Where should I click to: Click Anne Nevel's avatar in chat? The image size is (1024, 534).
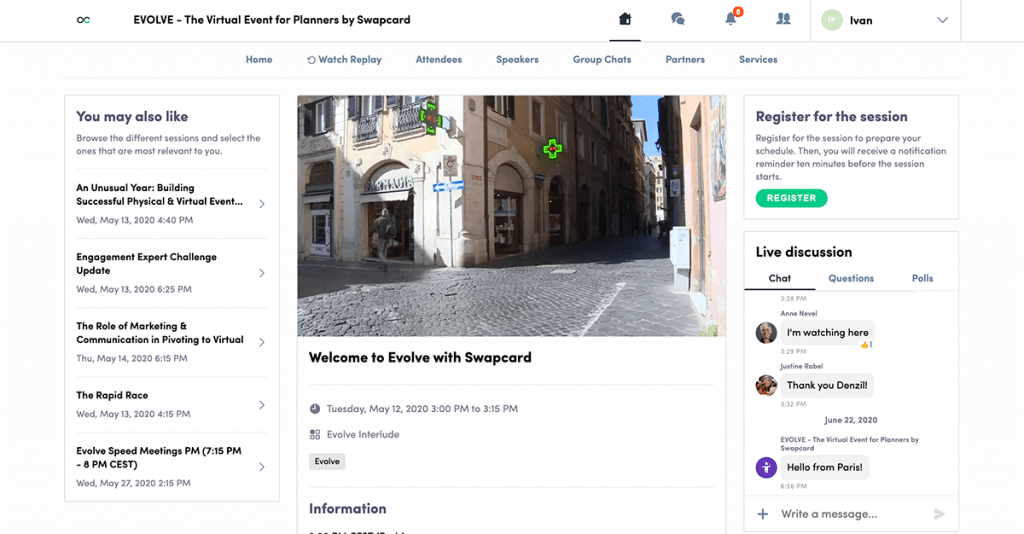(766, 332)
